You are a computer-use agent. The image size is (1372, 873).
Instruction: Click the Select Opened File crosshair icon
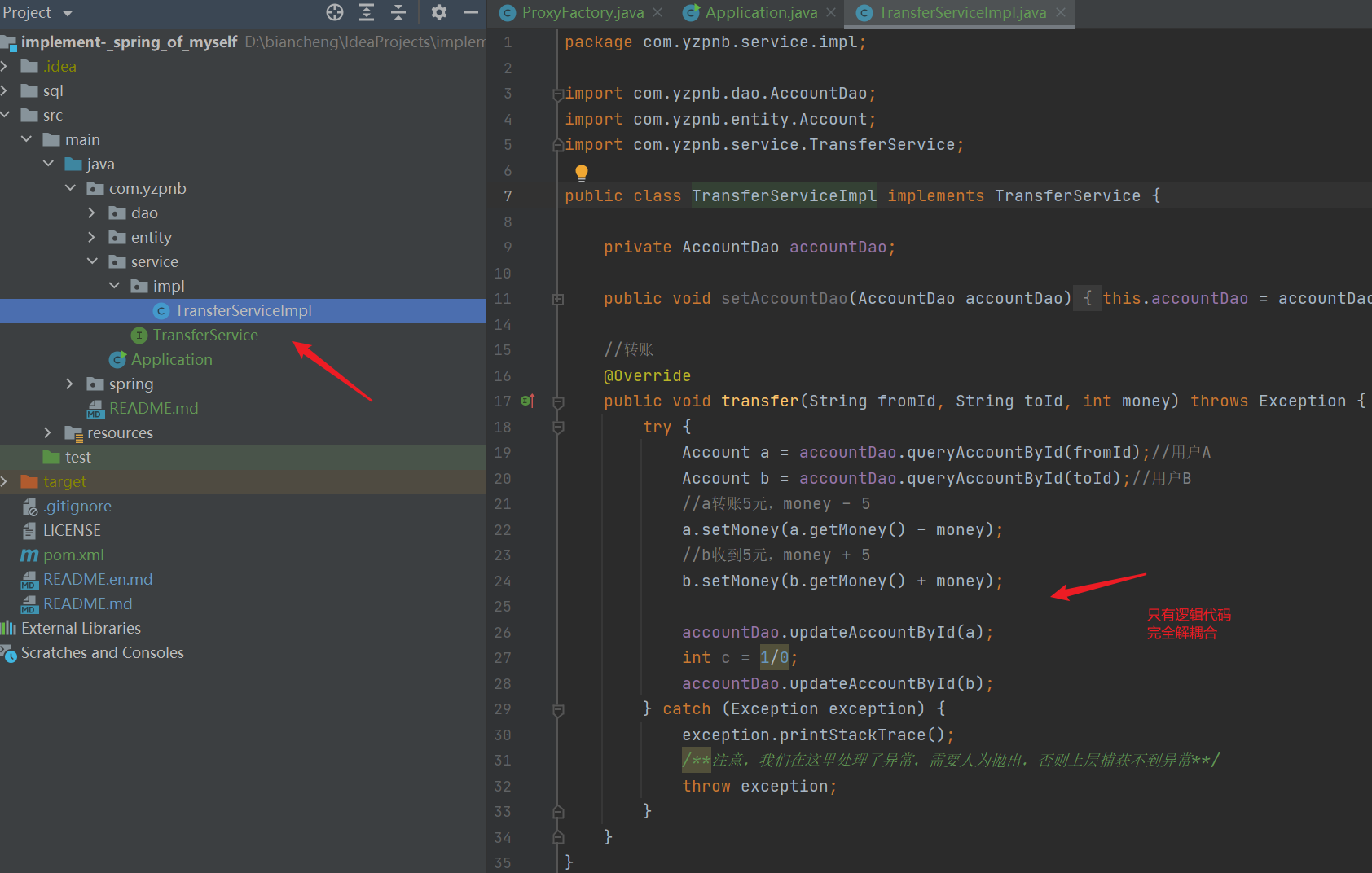334,12
